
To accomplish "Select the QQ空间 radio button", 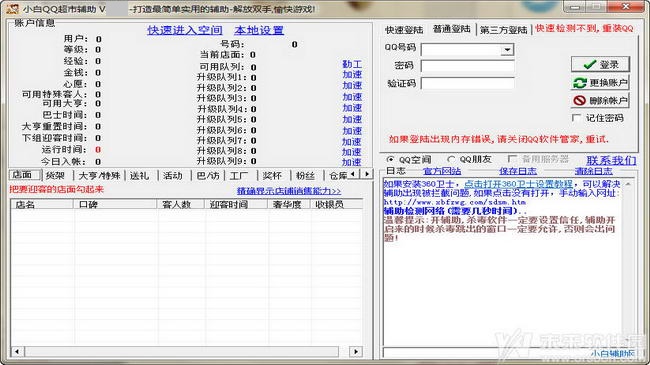I will [x=390, y=159].
